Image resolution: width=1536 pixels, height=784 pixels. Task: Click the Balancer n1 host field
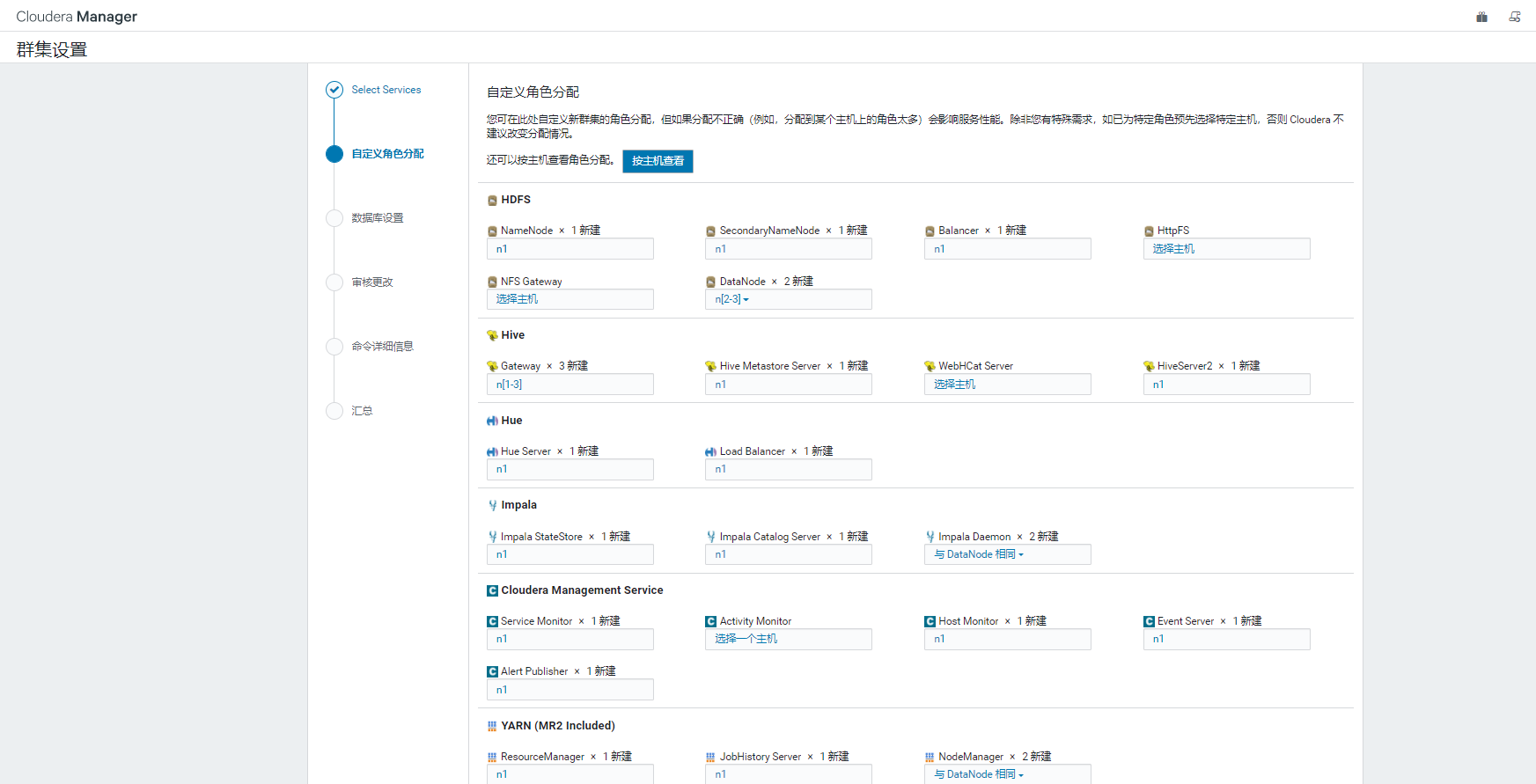pyautogui.click(x=1007, y=249)
